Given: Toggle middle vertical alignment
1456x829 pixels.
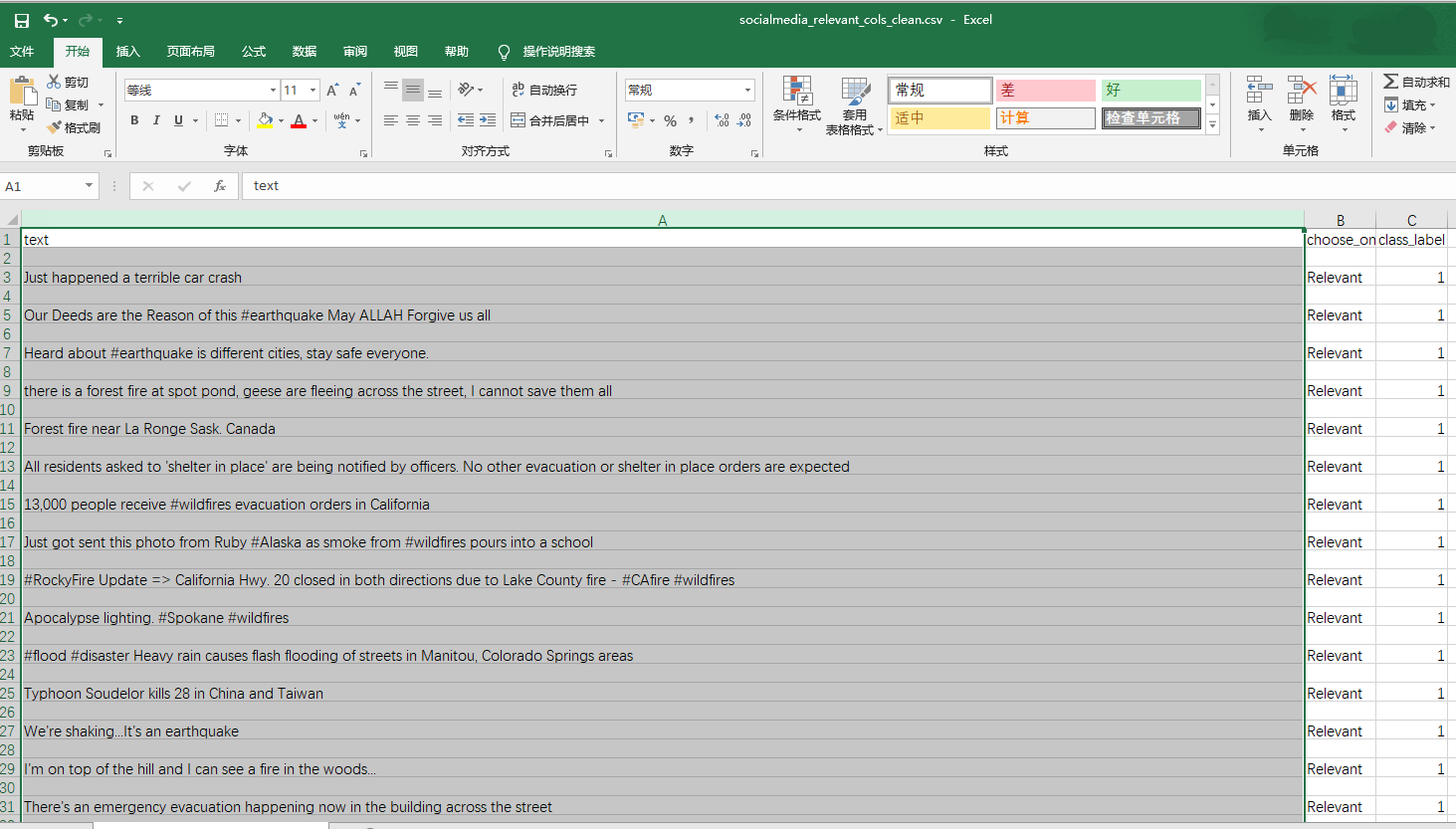Looking at the screenshot, I should 413,90.
